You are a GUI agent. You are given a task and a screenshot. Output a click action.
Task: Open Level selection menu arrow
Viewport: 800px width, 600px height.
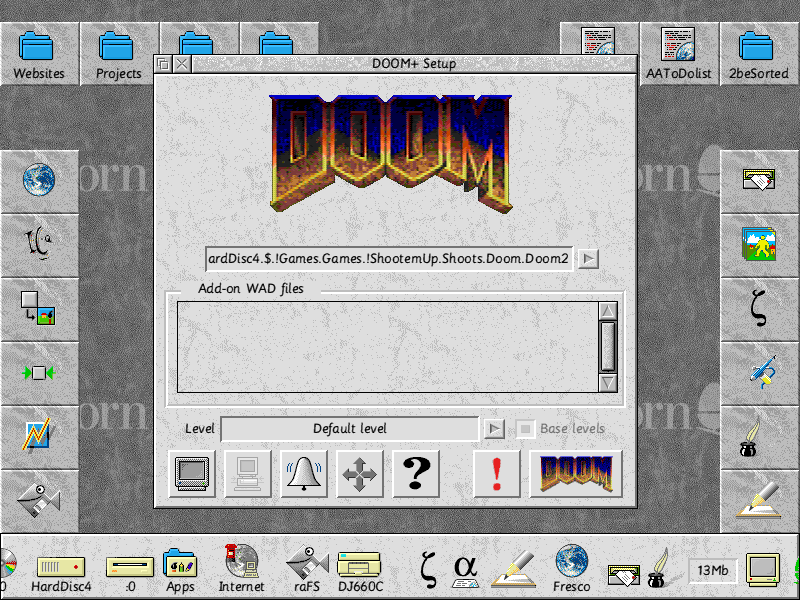[494, 429]
